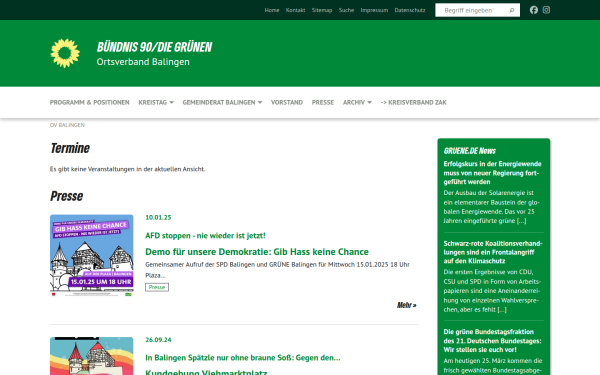
Task: Open the Facebook page icon
Action: click(534, 10)
